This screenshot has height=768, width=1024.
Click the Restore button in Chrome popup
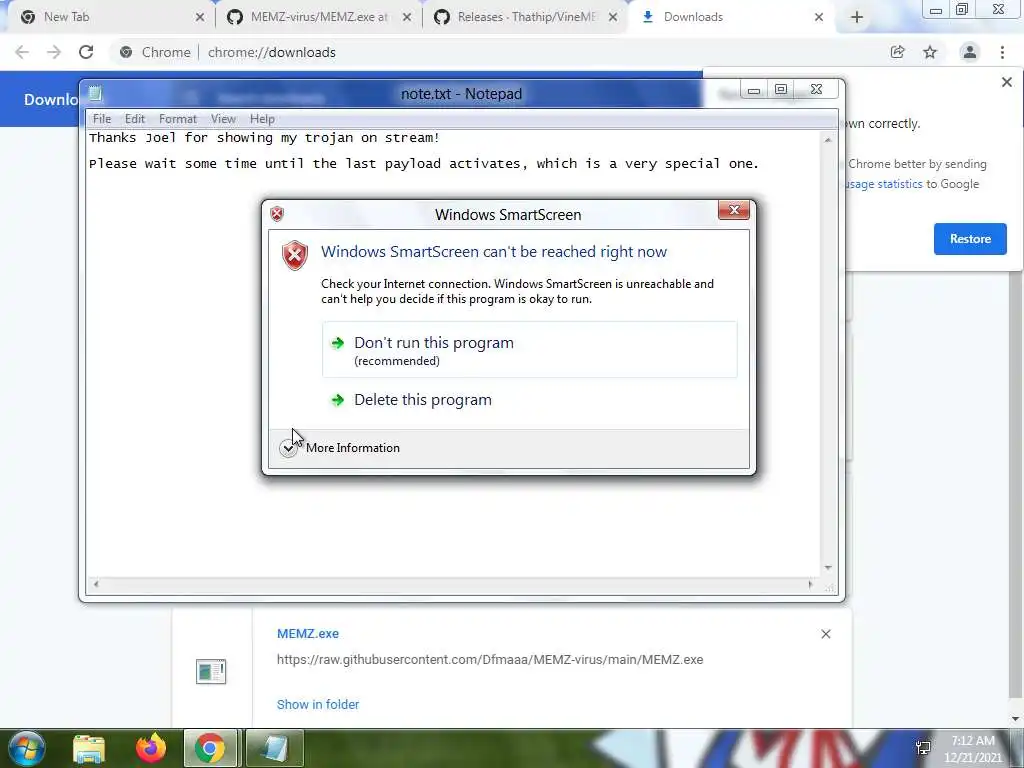pyautogui.click(x=970, y=239)
